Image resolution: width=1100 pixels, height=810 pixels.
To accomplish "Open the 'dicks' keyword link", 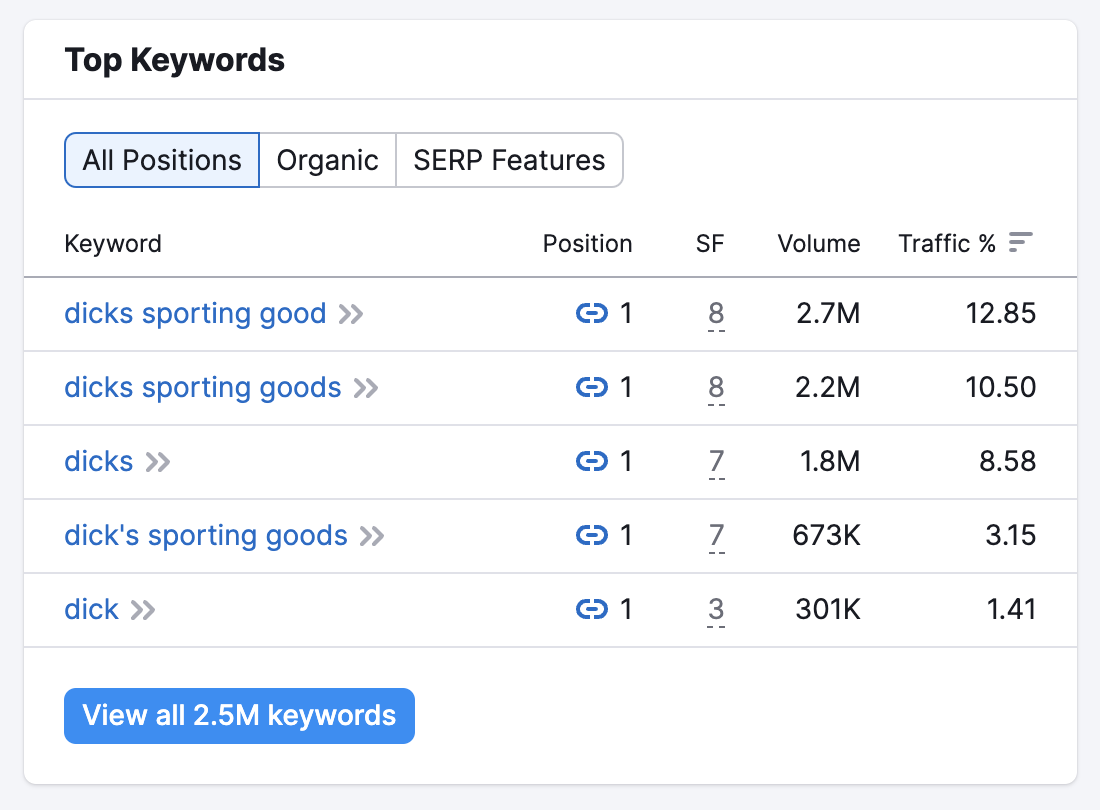I will click(x=98, y=461).
